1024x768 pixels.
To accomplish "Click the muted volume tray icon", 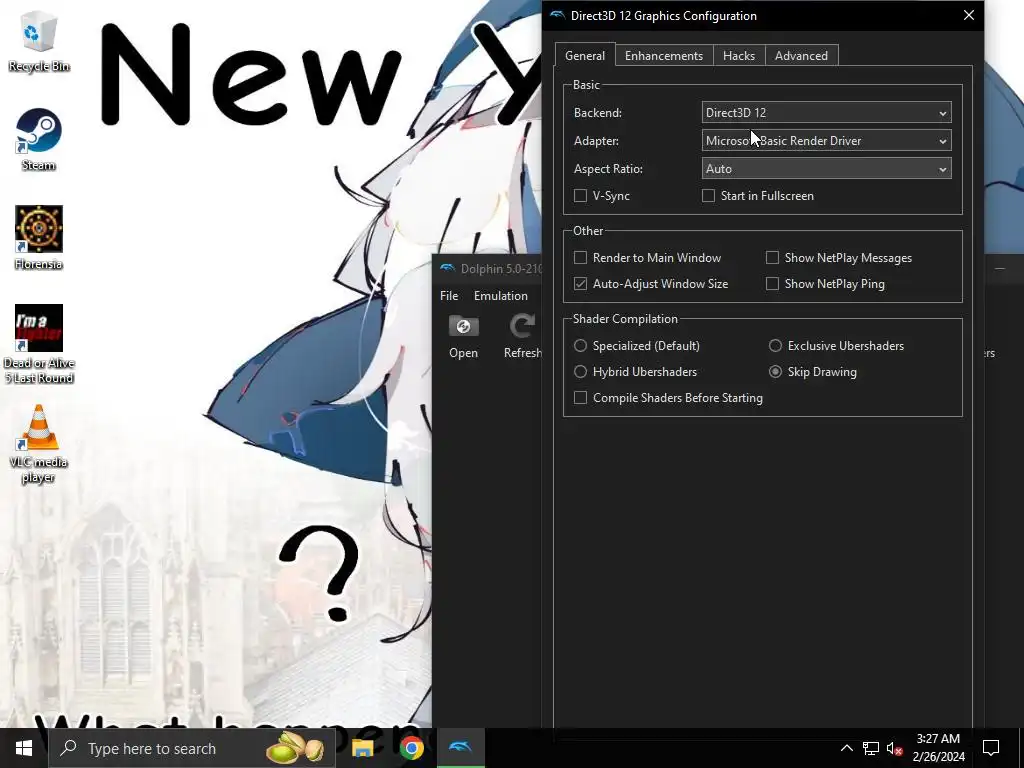I will [x=895, y=748].
